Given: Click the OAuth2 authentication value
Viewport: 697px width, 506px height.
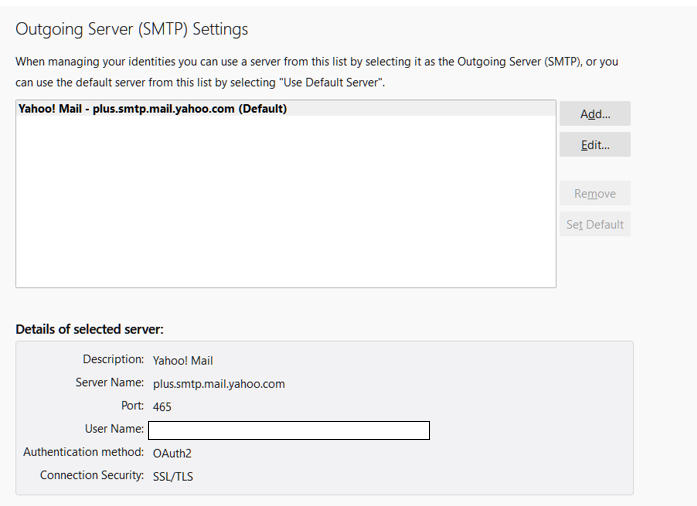Looking at the screenshot, I should [172, 454].
